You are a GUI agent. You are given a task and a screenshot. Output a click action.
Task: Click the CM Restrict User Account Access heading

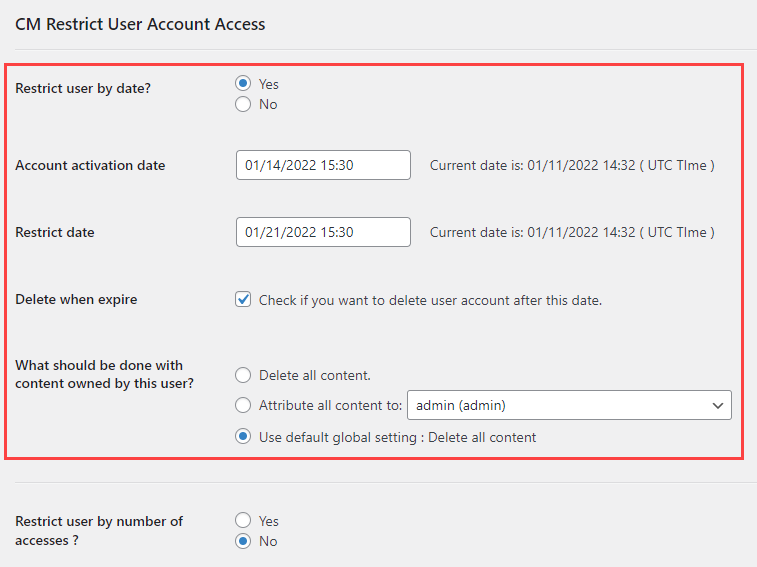pyautogui.click(x=140, y=24)
